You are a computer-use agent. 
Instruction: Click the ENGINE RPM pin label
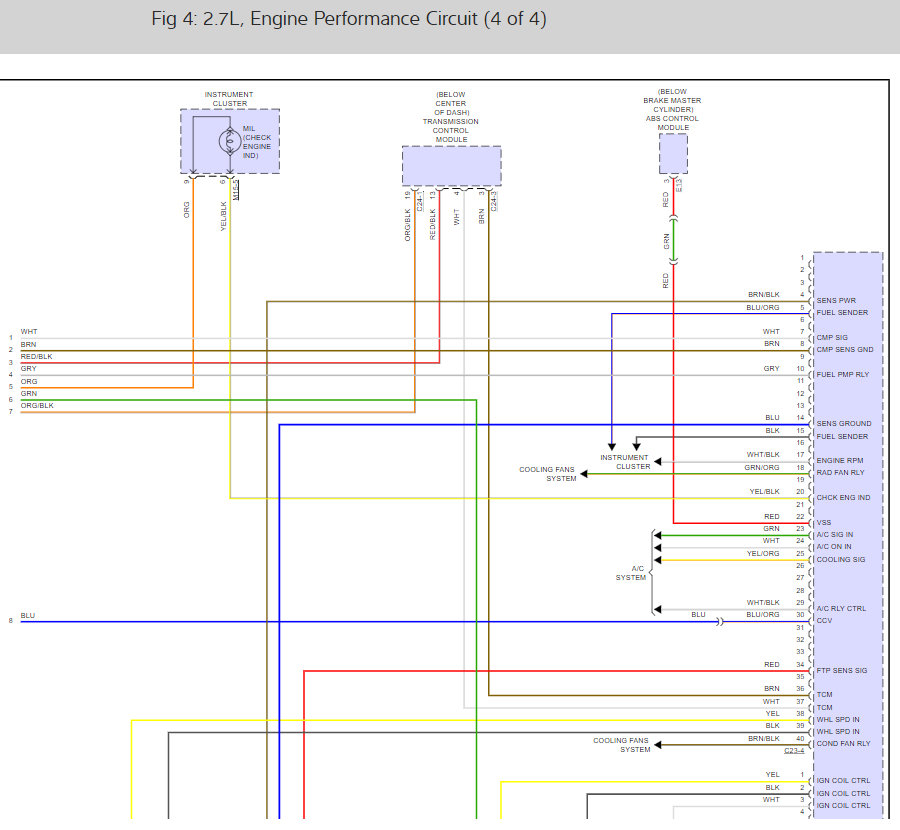pyautogui.click(x=840, y=460)
